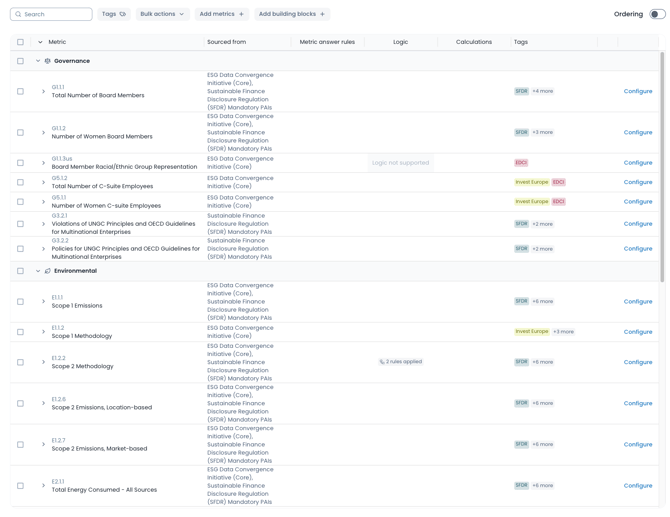Click the Logic column header
This screenshot has width=670, height=517.
[400, 42]
